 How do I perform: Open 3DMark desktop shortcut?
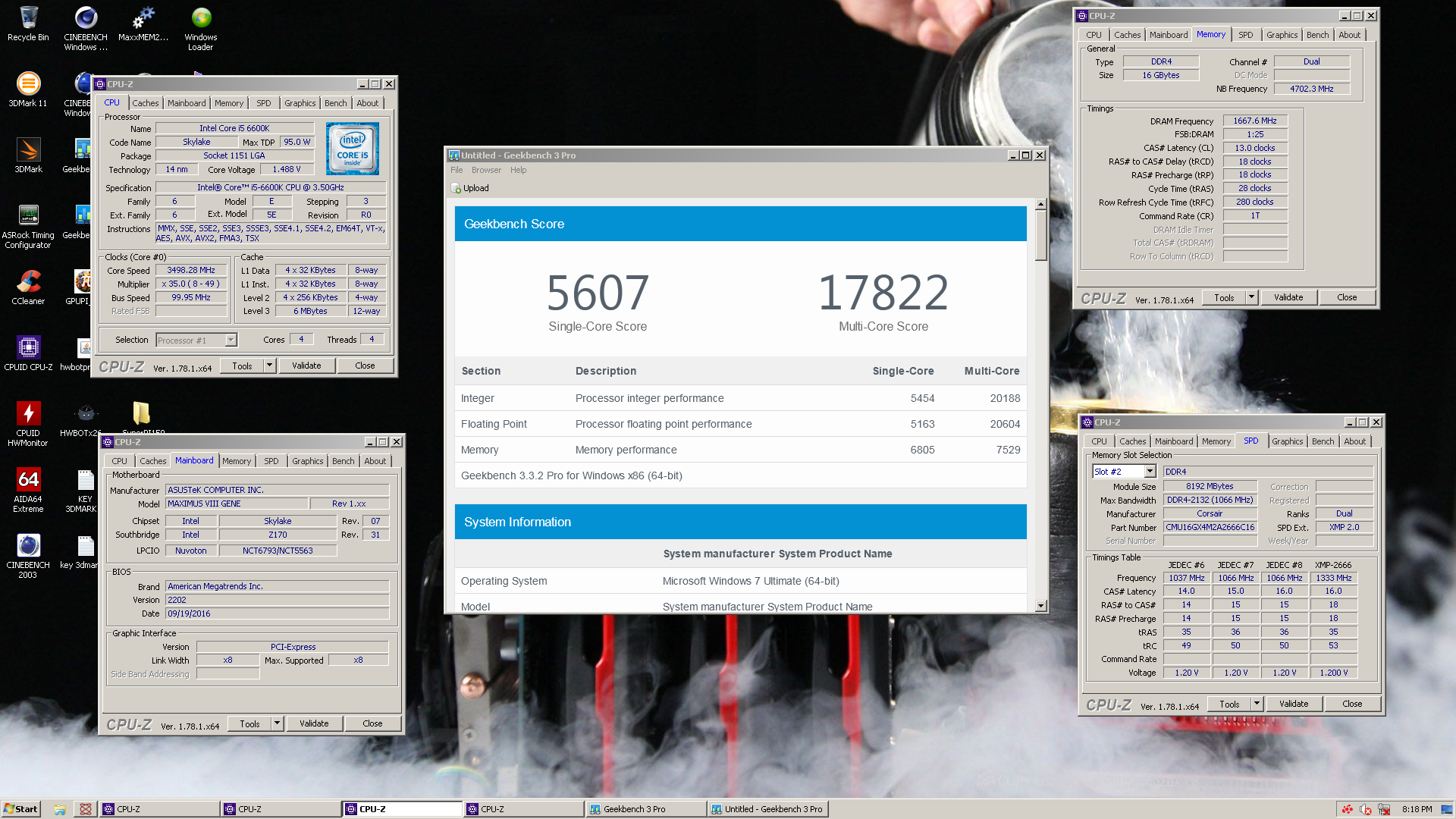coord(28,155)
